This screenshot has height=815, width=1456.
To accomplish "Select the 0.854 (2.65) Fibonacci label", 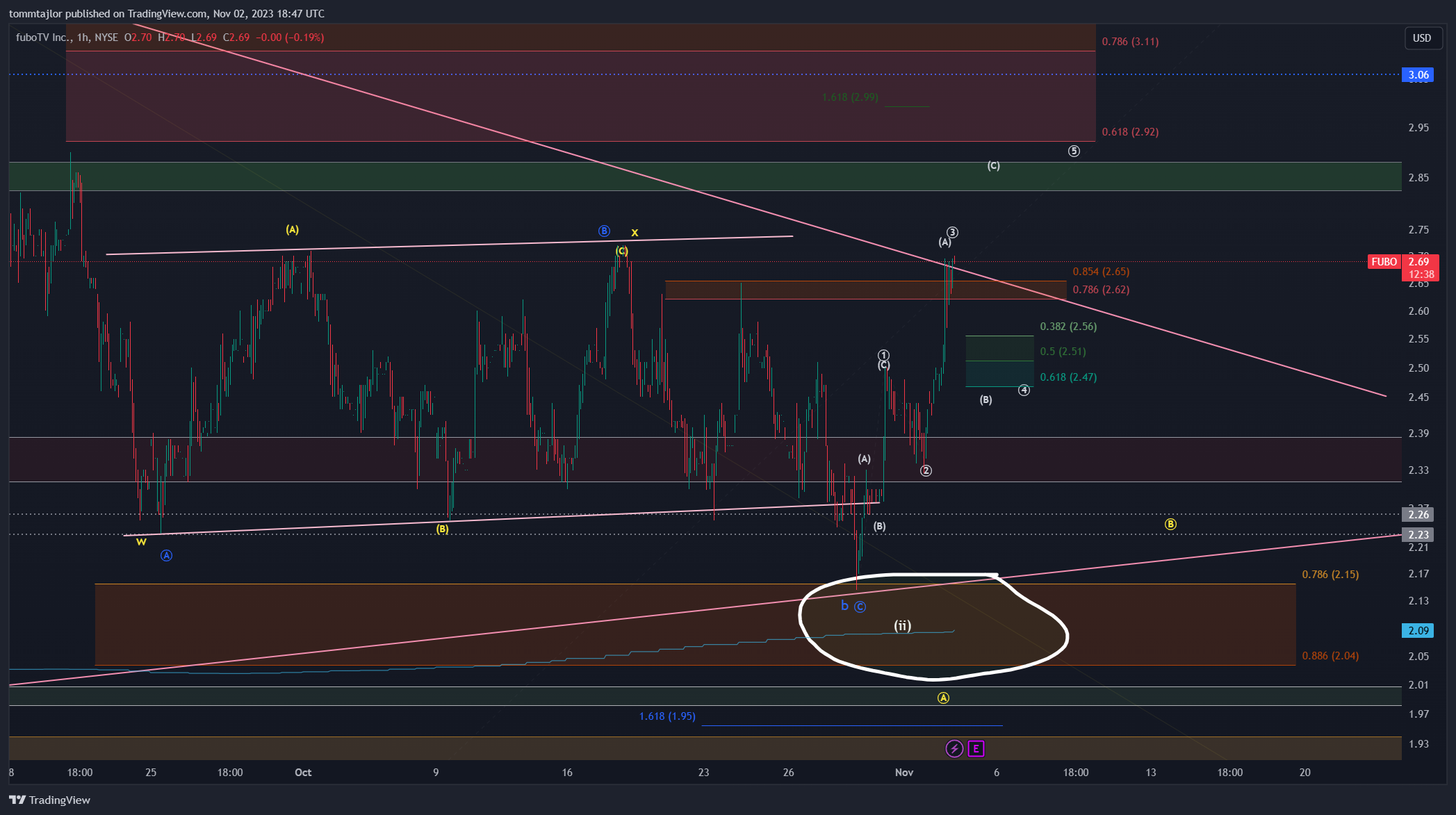I will [x=1101, y=272].
